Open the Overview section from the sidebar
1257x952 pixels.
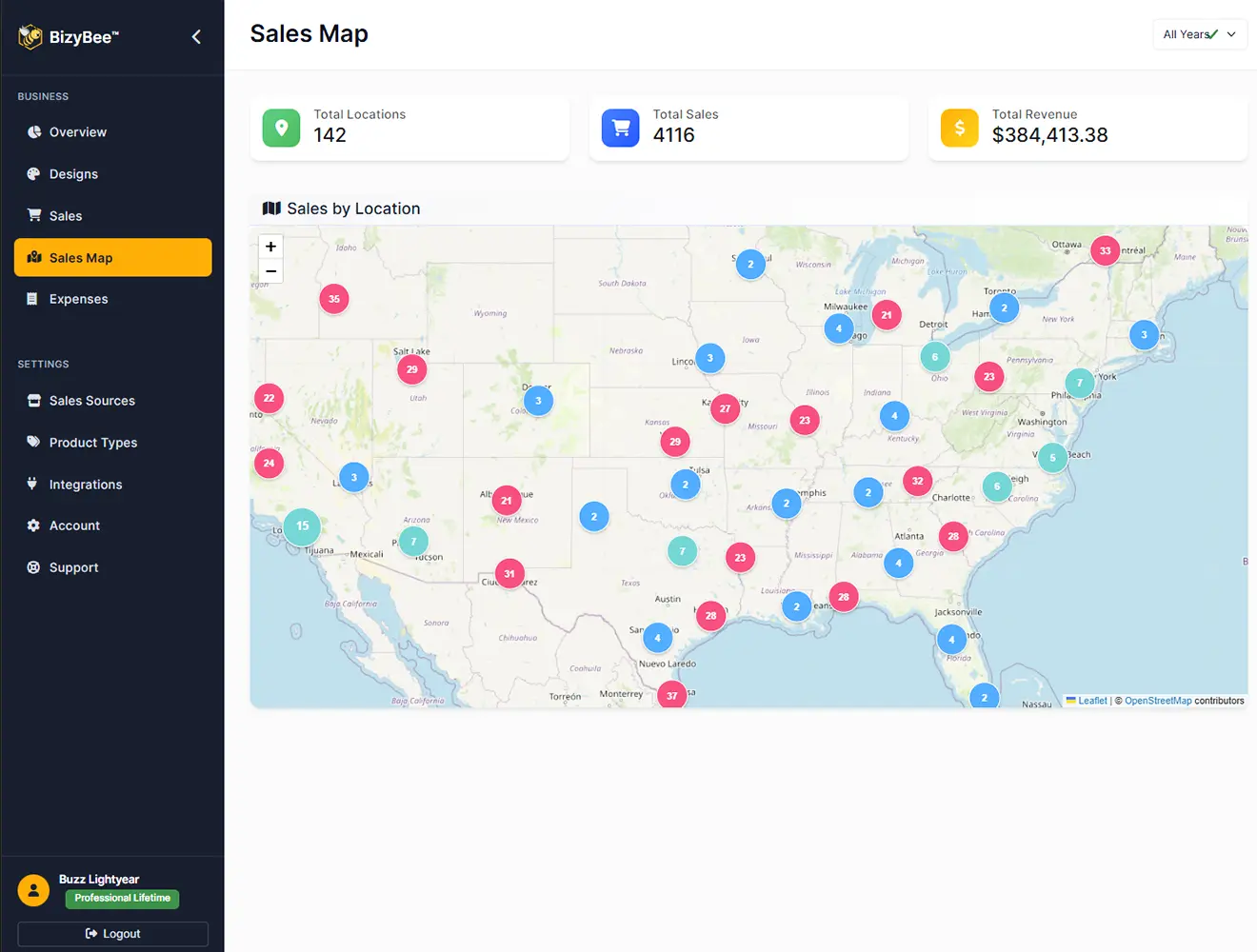77,131
